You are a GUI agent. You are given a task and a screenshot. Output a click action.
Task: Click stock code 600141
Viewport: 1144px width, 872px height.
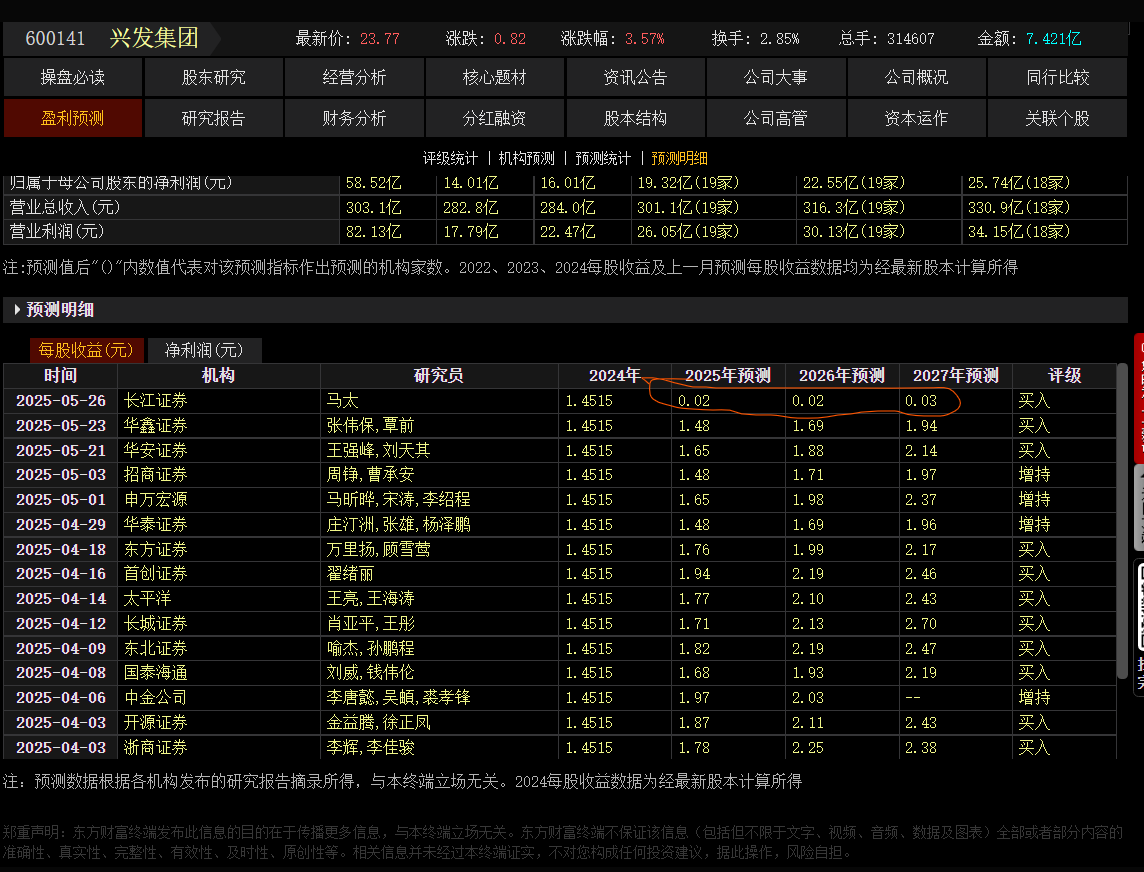point(55,39)
